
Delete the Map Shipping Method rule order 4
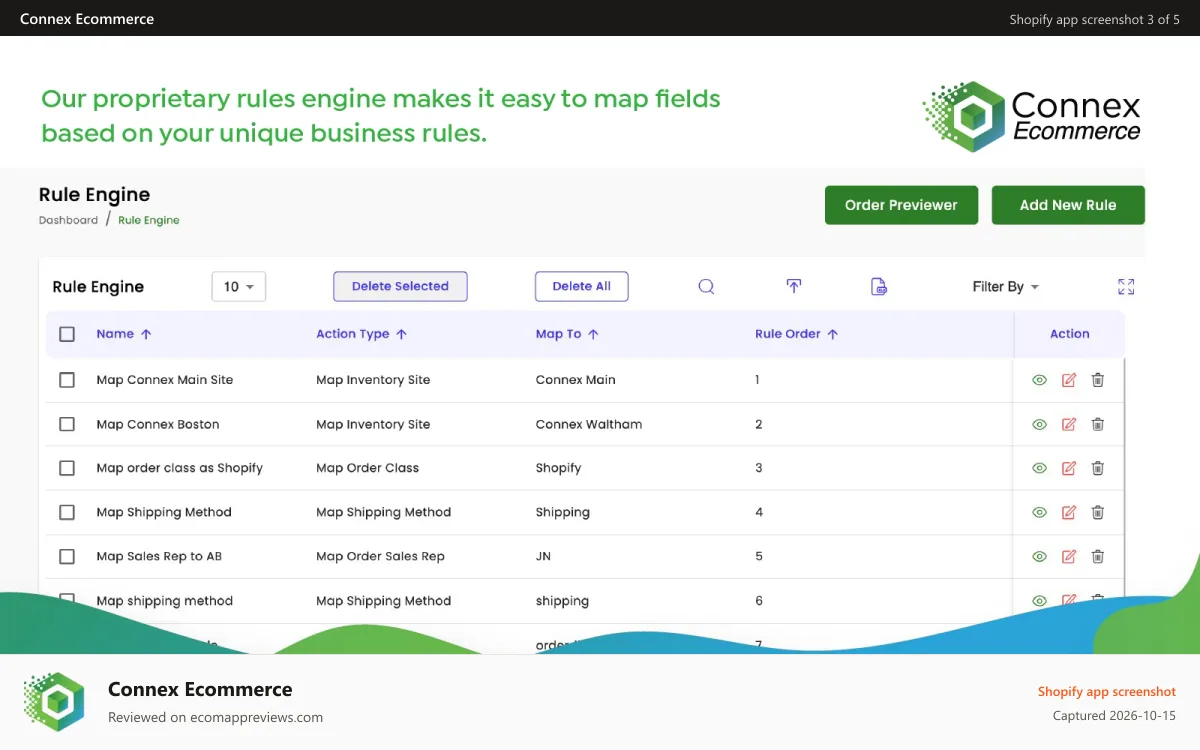pyautogui.click(x=1097, y=512)
